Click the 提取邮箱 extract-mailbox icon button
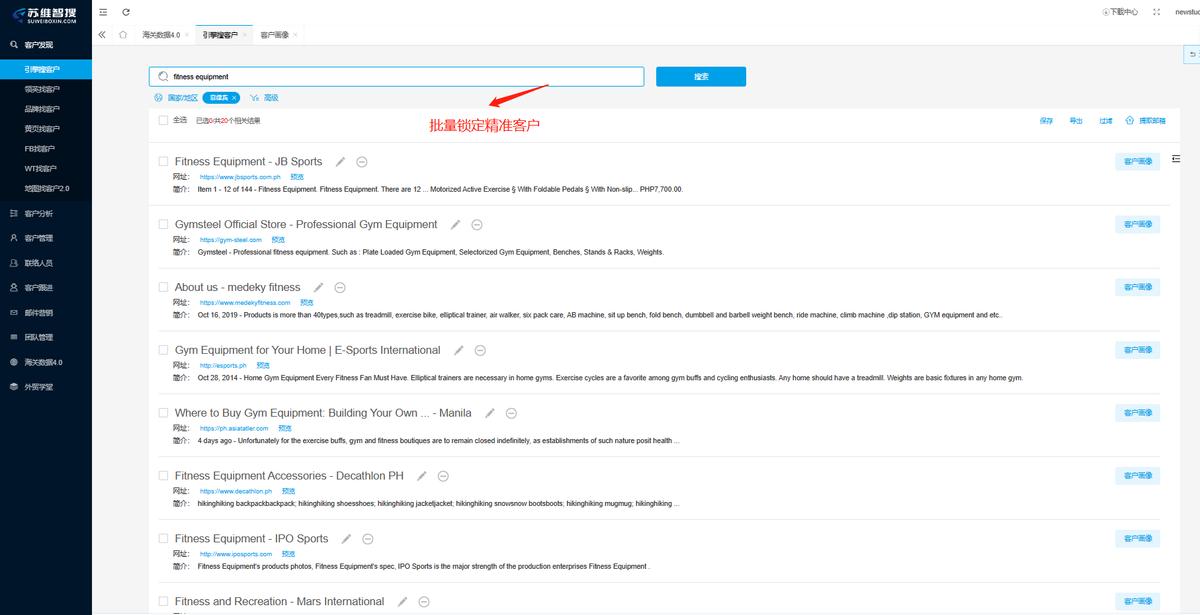 click(1145, 120)
